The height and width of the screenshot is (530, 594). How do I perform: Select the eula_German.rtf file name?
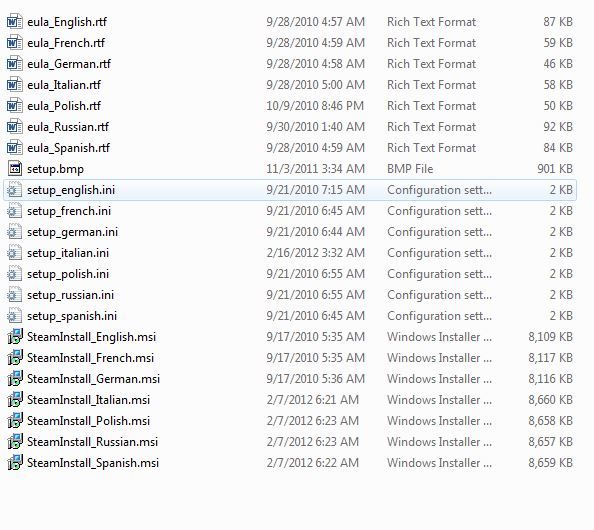click(x=69, y=64)
